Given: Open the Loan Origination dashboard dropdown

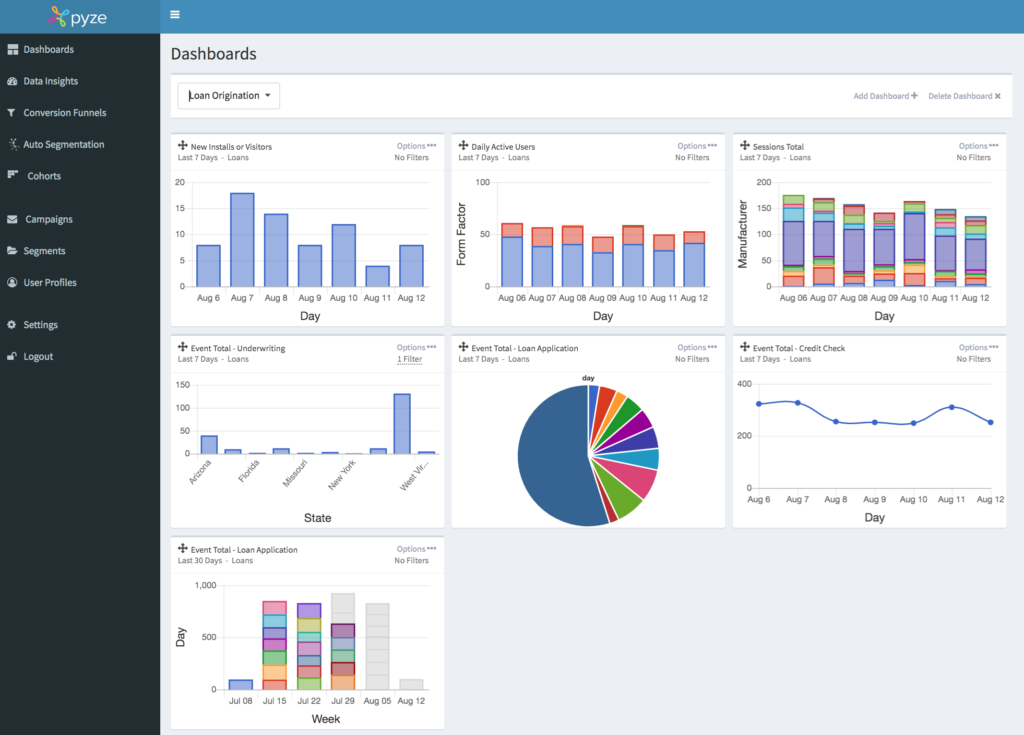Looking at the screenshot, I should point(229,96).
